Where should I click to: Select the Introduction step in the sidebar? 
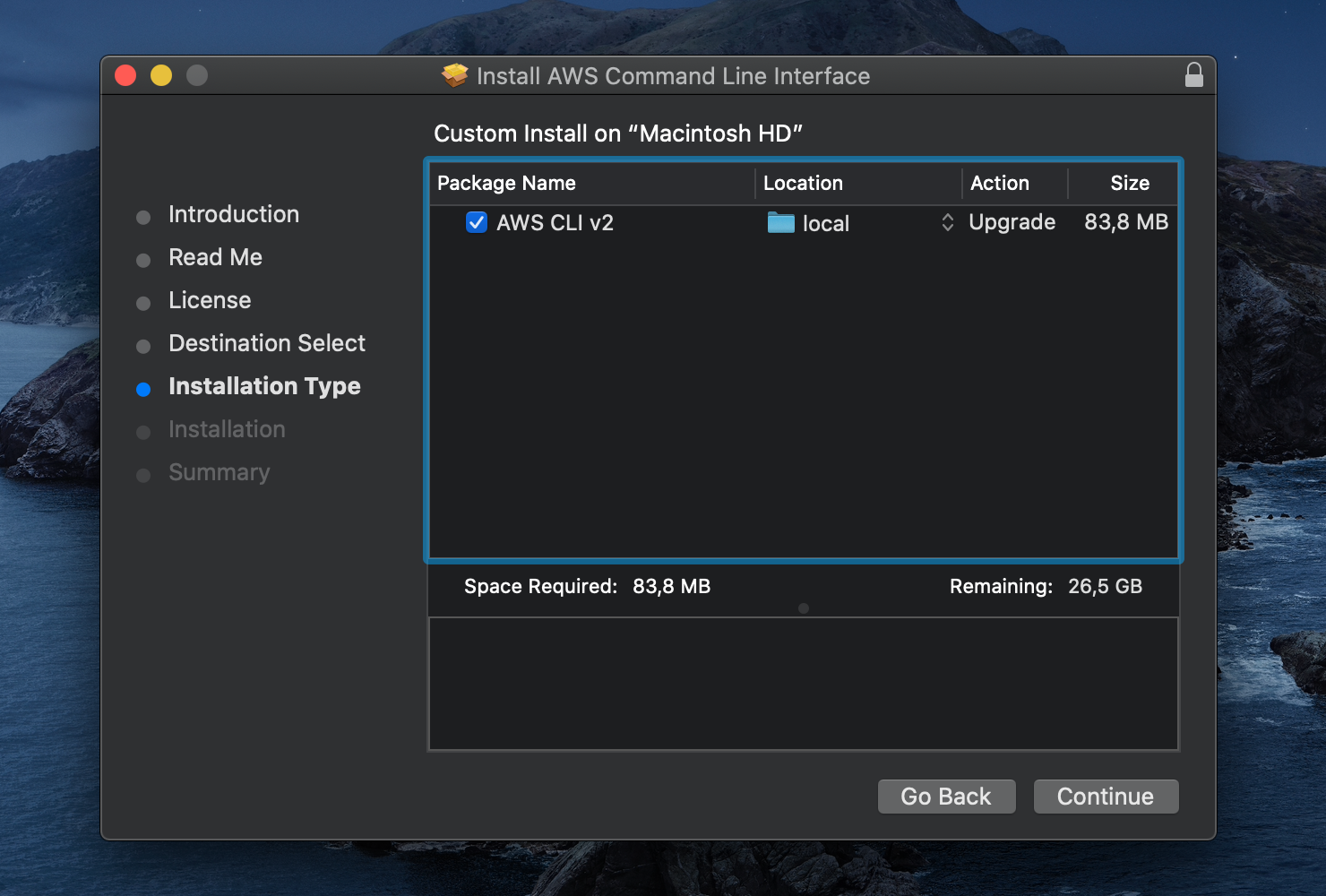pyautogui.click(x=234, y=214)
